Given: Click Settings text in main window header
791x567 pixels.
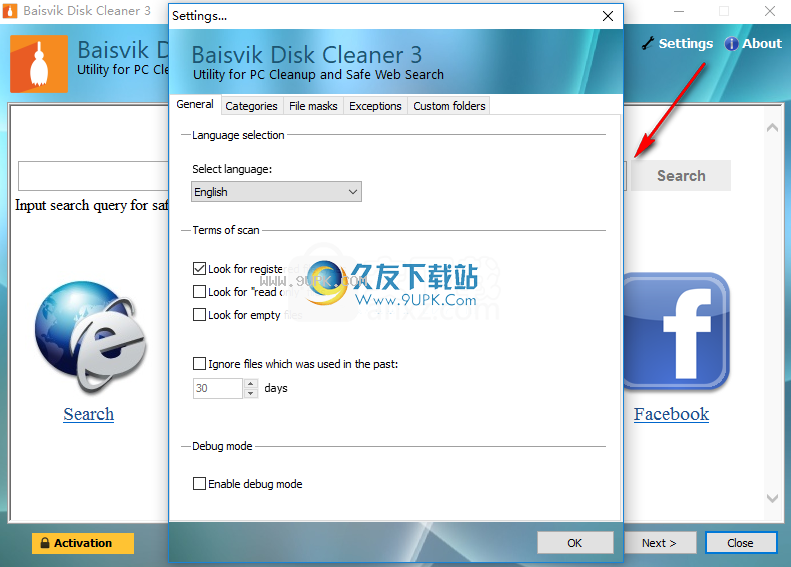Looking at the screenshot, I should [x=686, y=44].
